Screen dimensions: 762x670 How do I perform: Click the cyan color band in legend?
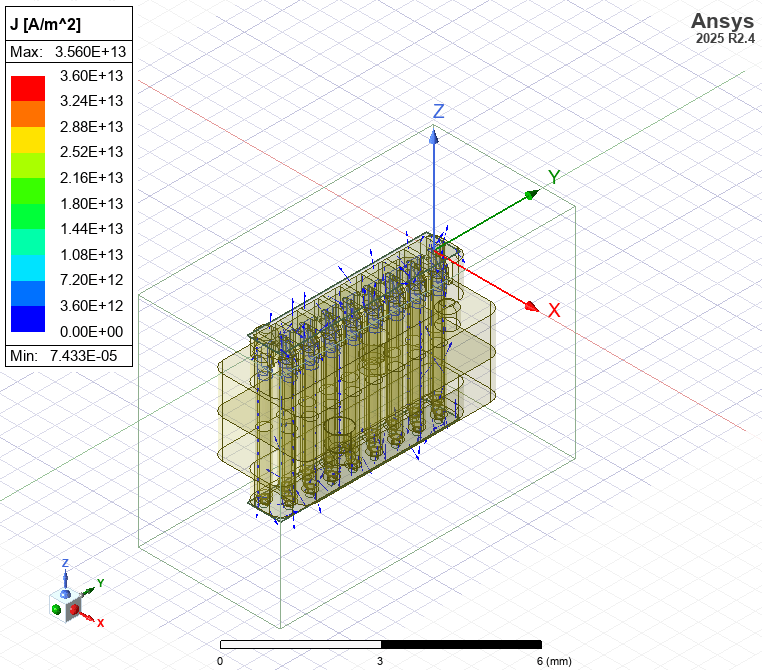[28, 268]
